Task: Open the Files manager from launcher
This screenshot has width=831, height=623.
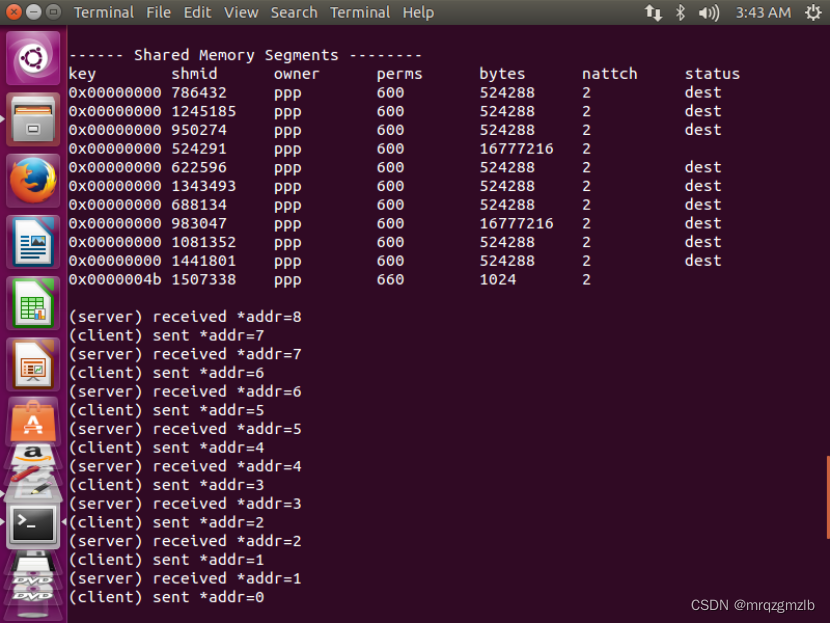Action: [x=33, y=119]
